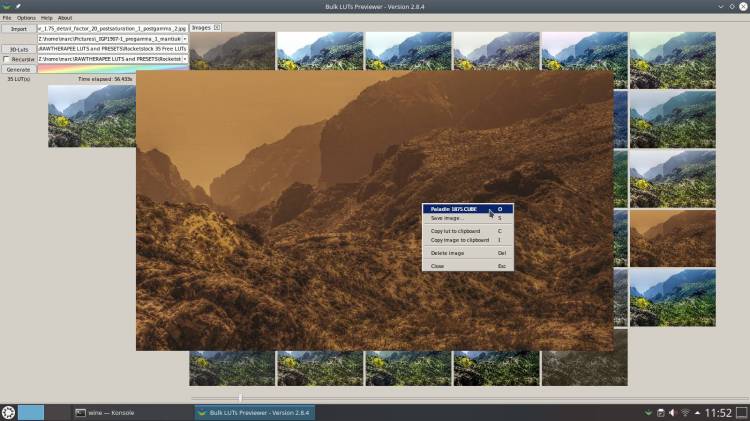Switch to the highlighted virtual desktop pager
Viewport: 750px width, 421px height.
click(x=31, y=412)
